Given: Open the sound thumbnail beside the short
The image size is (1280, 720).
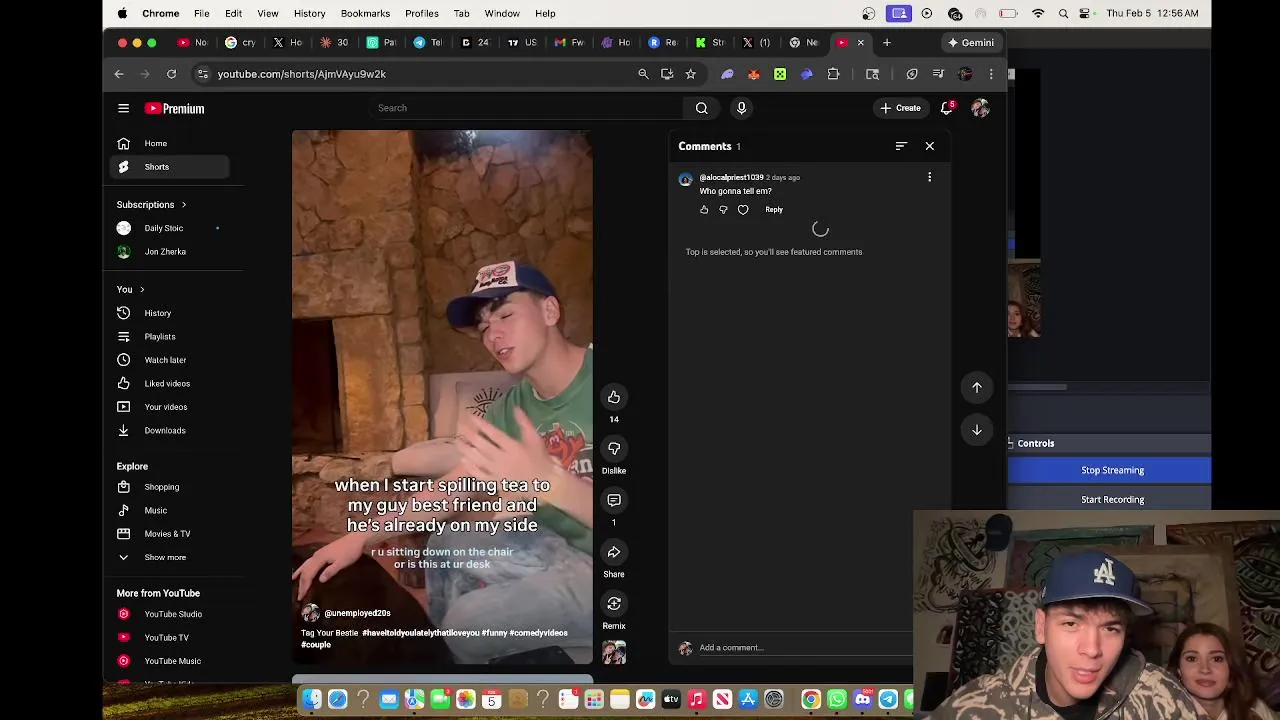Looking at the screenshot, I should tap(614, 653).
